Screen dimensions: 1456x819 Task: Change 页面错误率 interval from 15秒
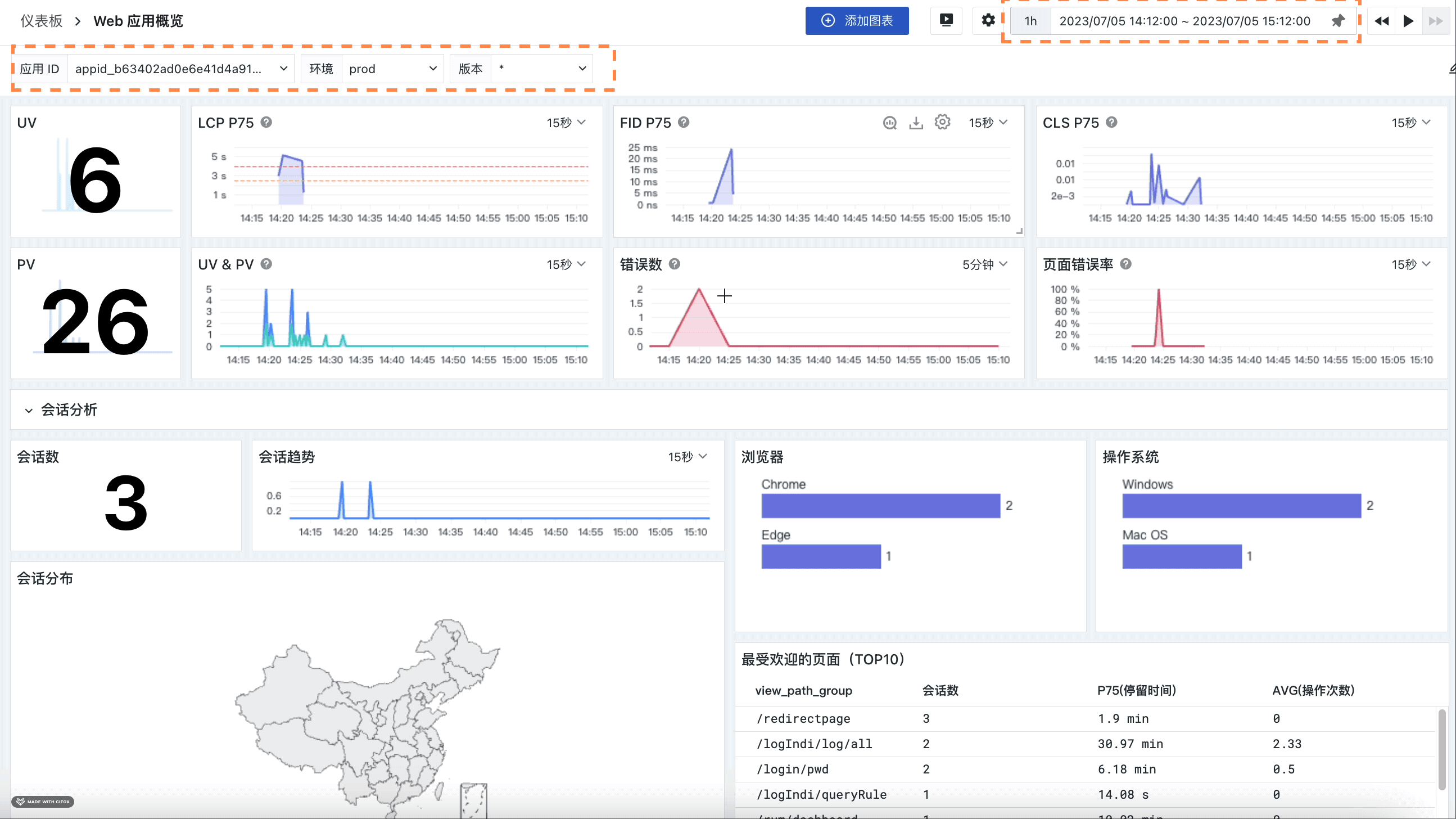pos(1411,264)
